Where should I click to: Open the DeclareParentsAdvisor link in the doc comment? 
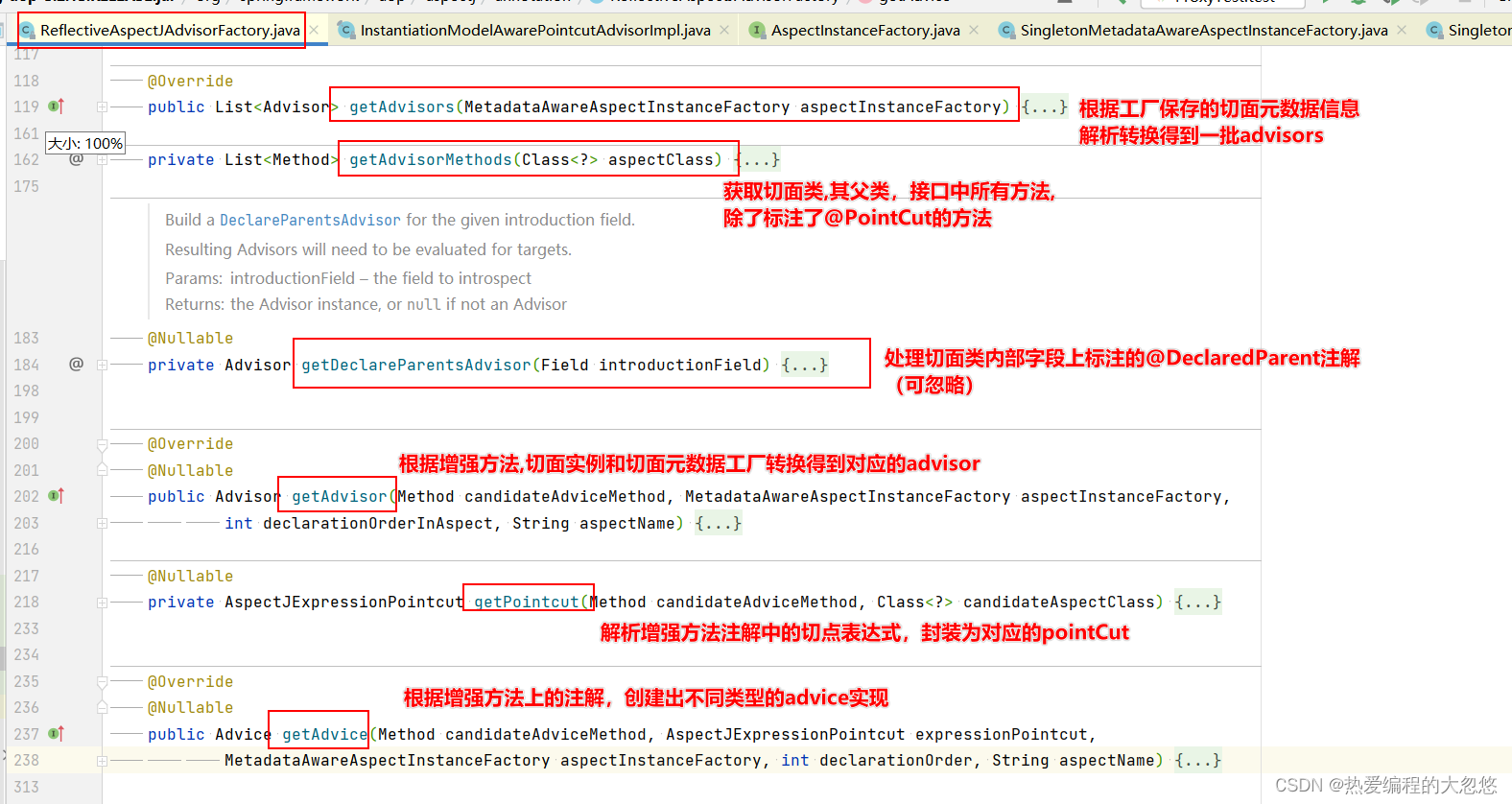pyautogui.click(x=310, y=220)
